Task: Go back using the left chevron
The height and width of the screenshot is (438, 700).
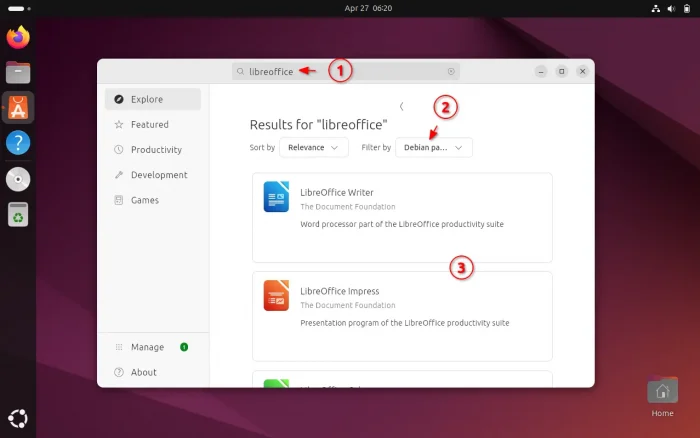Action: tap(401, 106)
